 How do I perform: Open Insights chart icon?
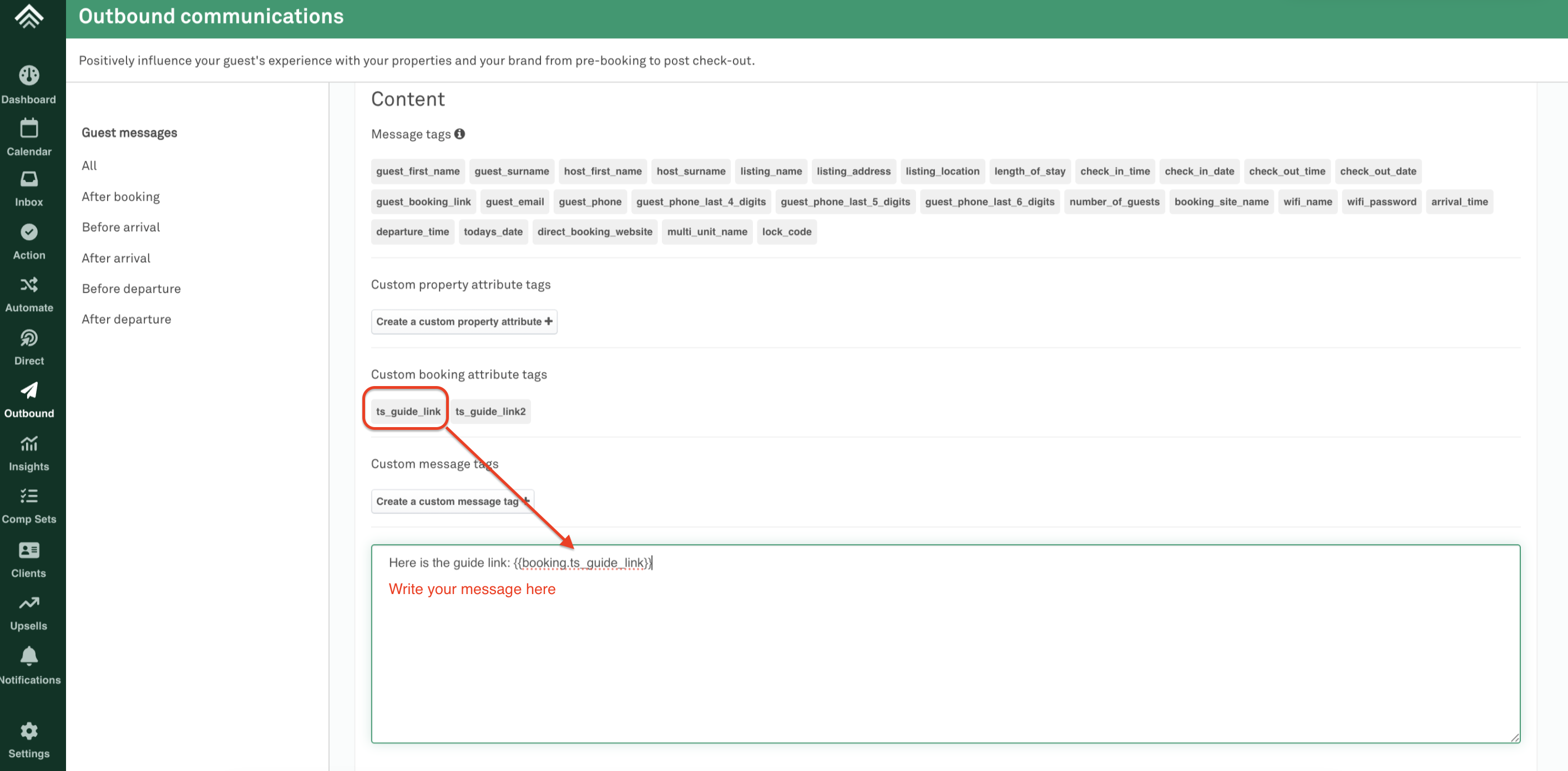point(29,444)
